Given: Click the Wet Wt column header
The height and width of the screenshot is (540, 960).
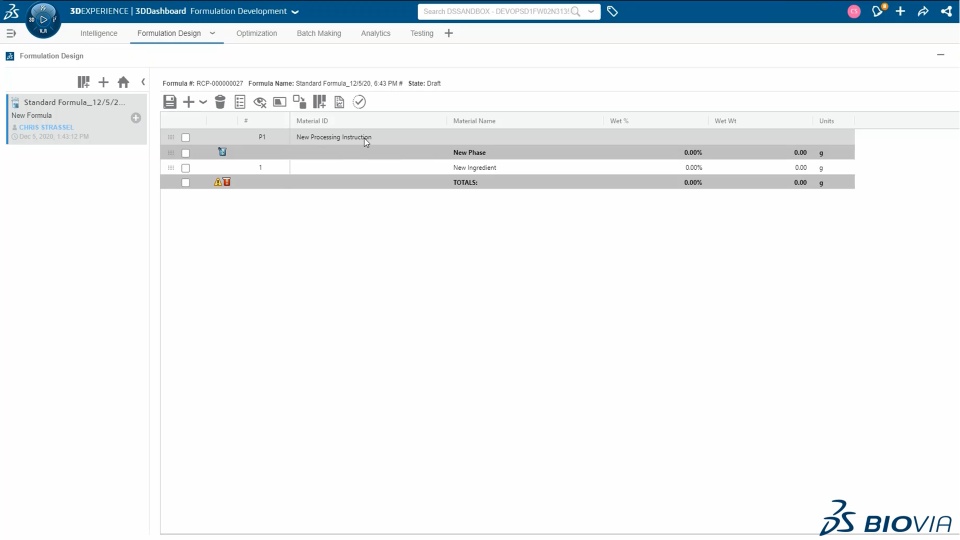Looking at the screenshot, I should click(726, 121).
